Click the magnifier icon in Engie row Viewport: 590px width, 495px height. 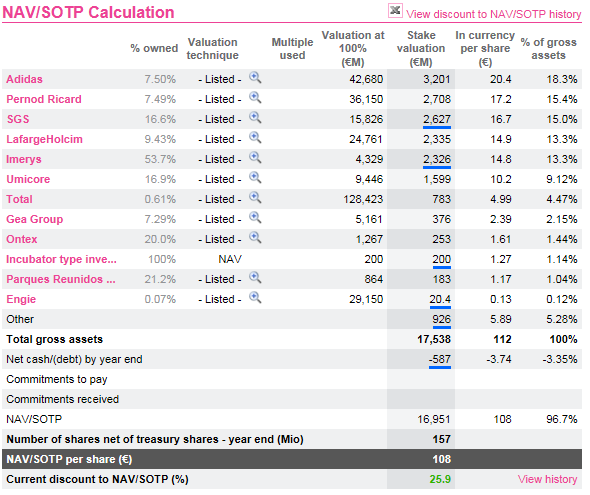255,298
